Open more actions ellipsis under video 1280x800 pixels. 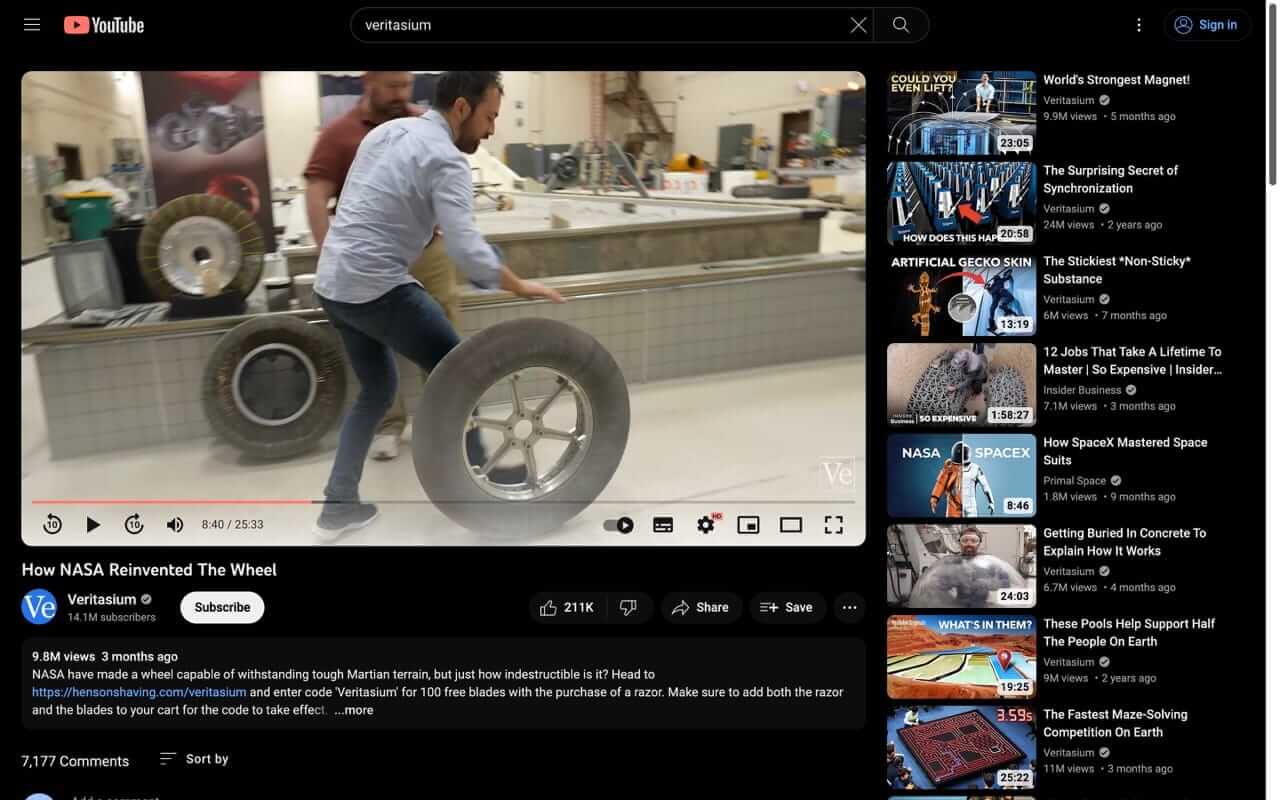(x=849, y=607)
